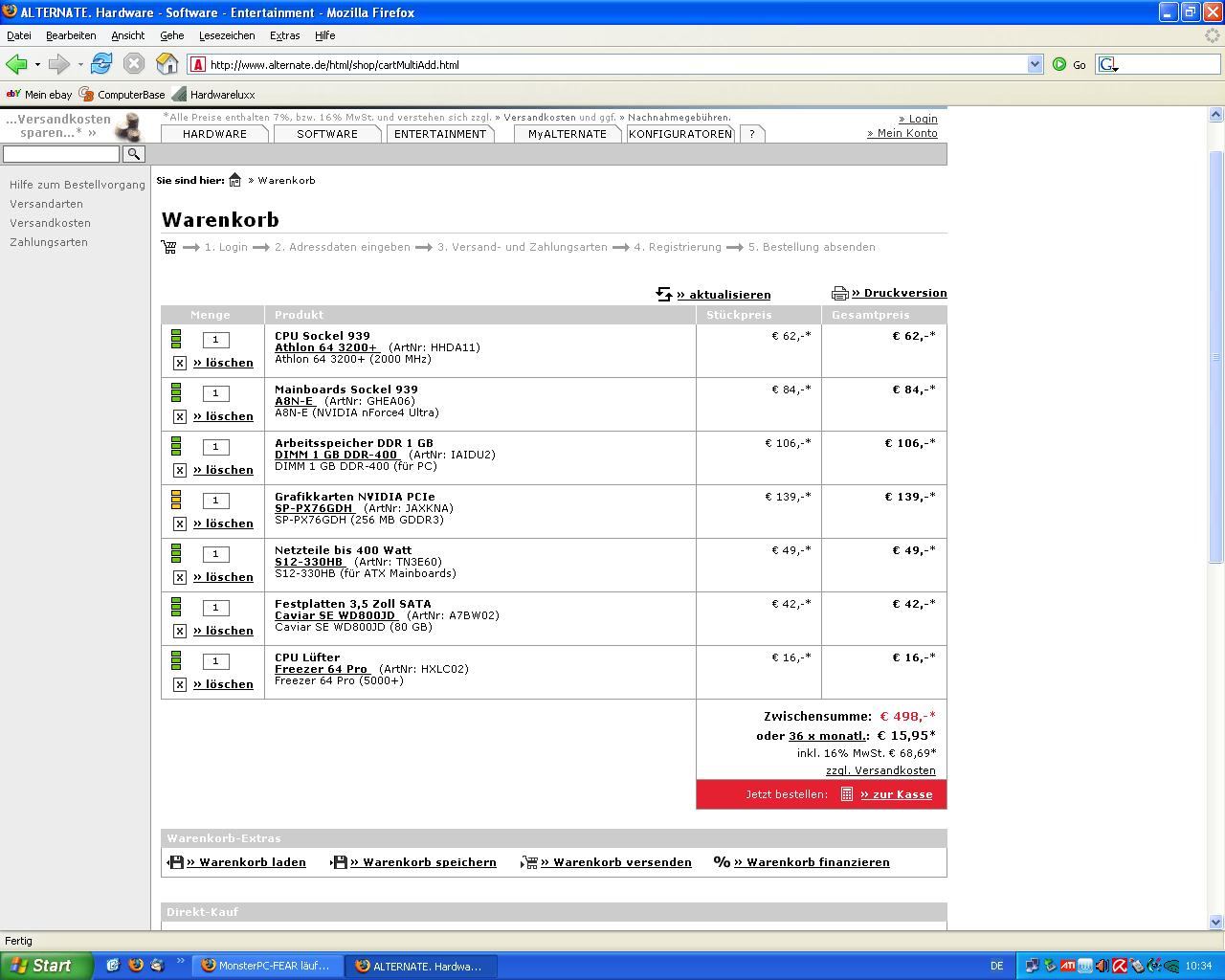The image size is (1225, 980).
Task: Click the 36 x monatl. financing link
Action: 828,736
